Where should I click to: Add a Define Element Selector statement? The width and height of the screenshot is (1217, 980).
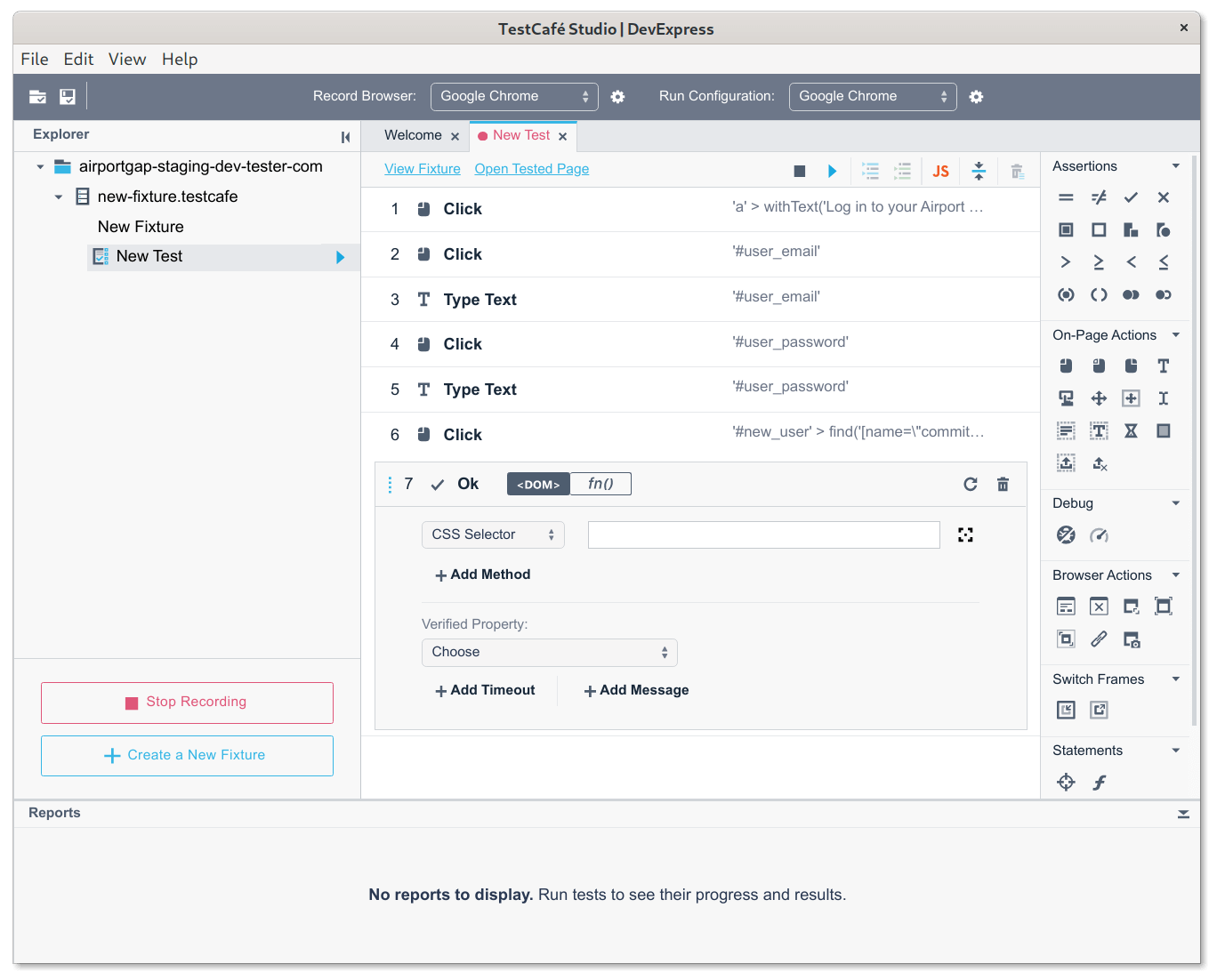(x=1066, y=783)
